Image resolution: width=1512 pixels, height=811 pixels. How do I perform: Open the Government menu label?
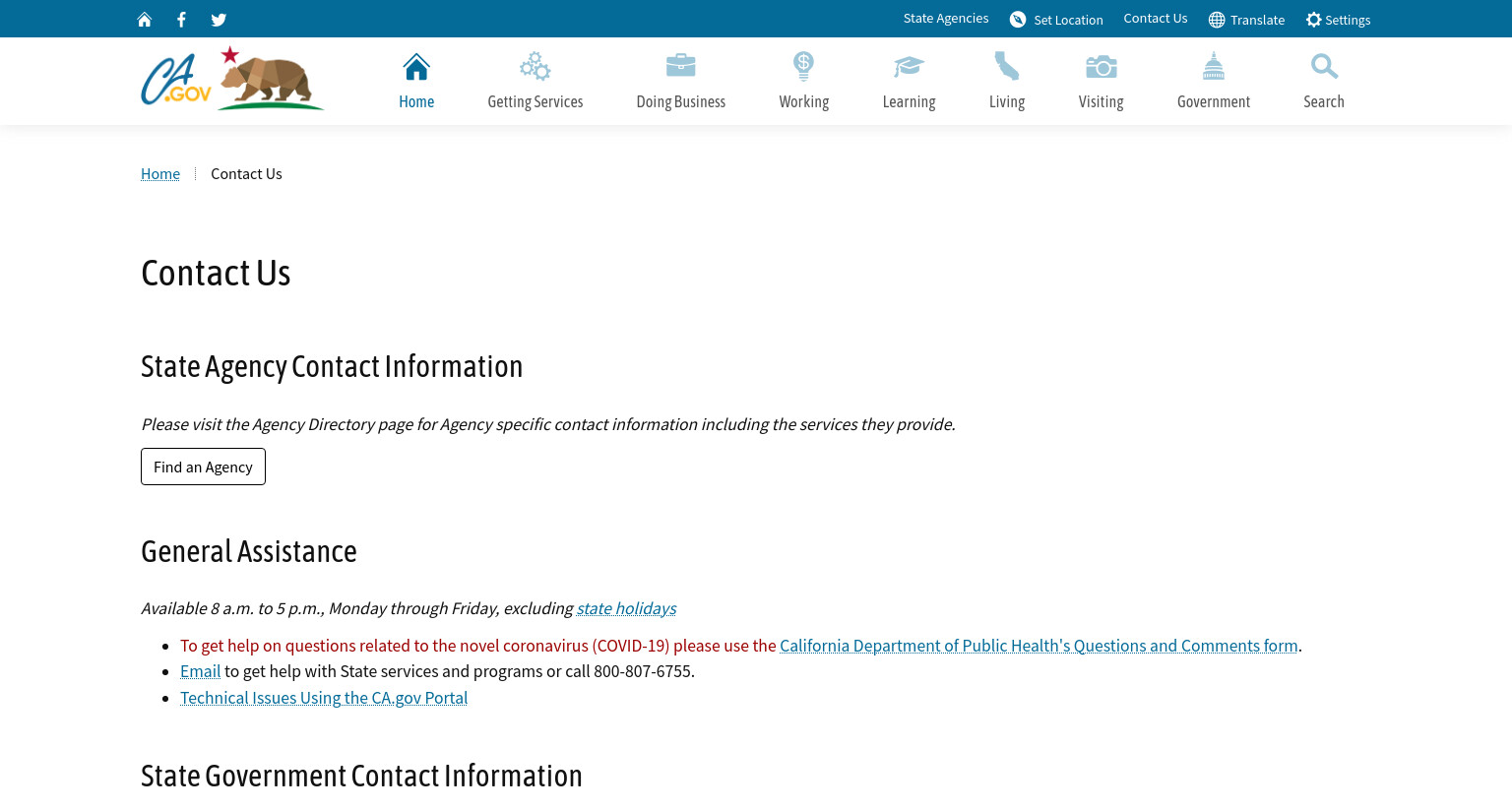(x=1214, y=101)
